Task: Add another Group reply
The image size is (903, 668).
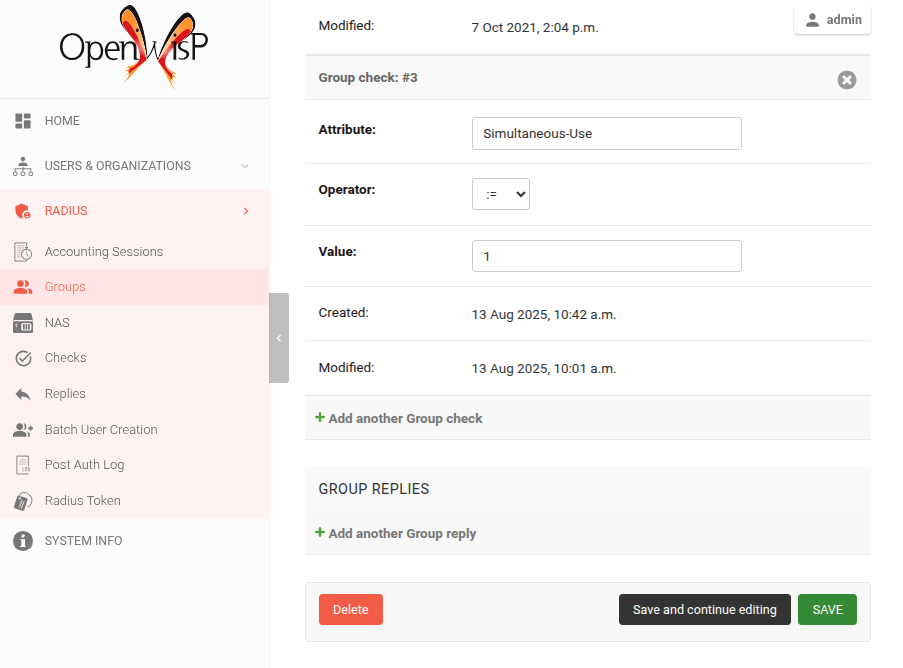Action: click(401, 533)
